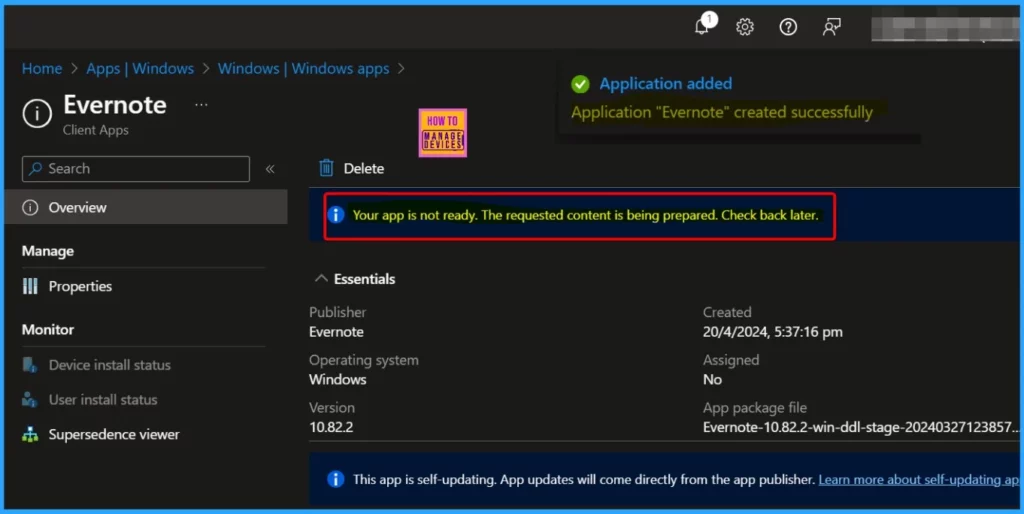Click info icon in self-updating banner
Image resolution: width=1024 pixels, height=514 pixels.
[336, 479]
